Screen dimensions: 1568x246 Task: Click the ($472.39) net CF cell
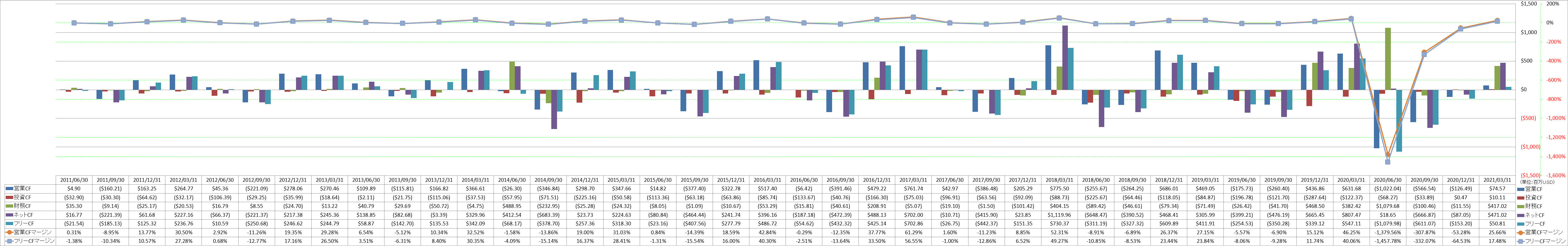click(x=840, y=215)
